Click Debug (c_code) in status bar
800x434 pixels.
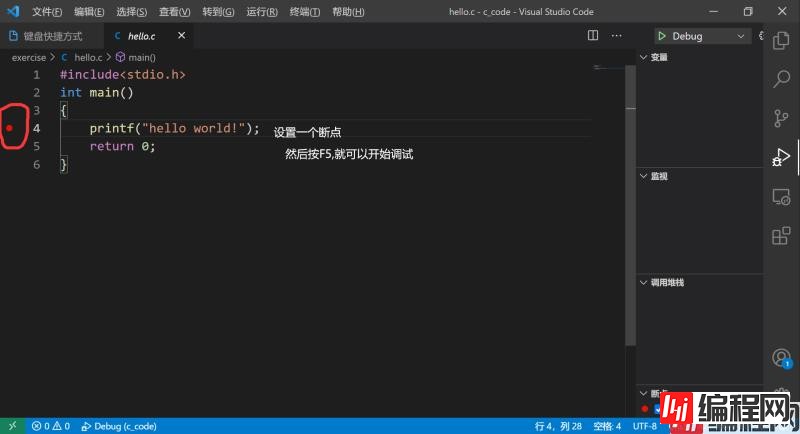click(x=119, y=426)
